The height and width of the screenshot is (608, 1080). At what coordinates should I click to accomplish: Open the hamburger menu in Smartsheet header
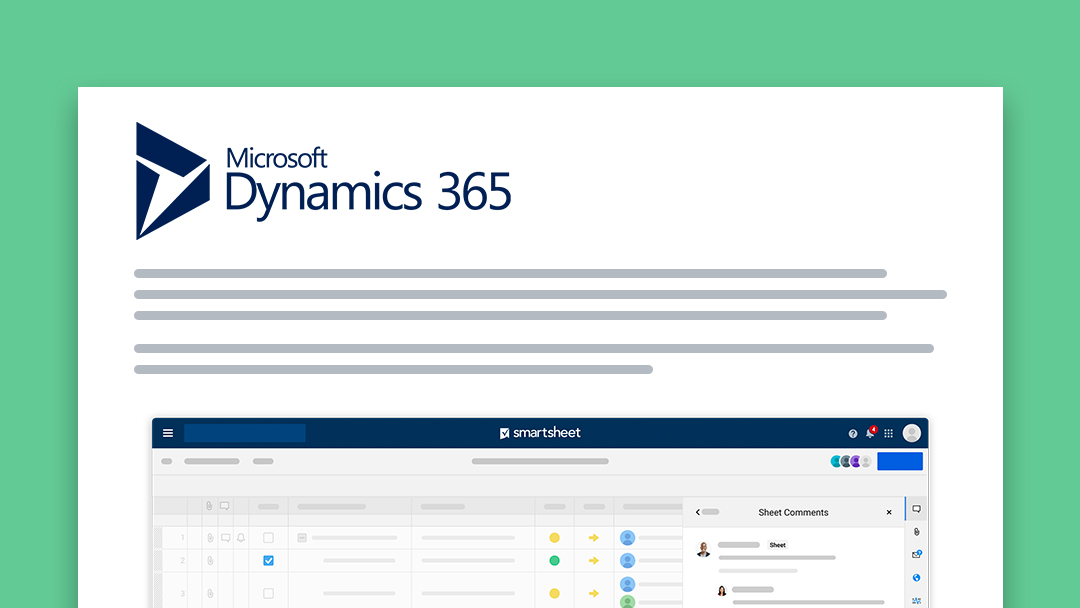point(167,433)
